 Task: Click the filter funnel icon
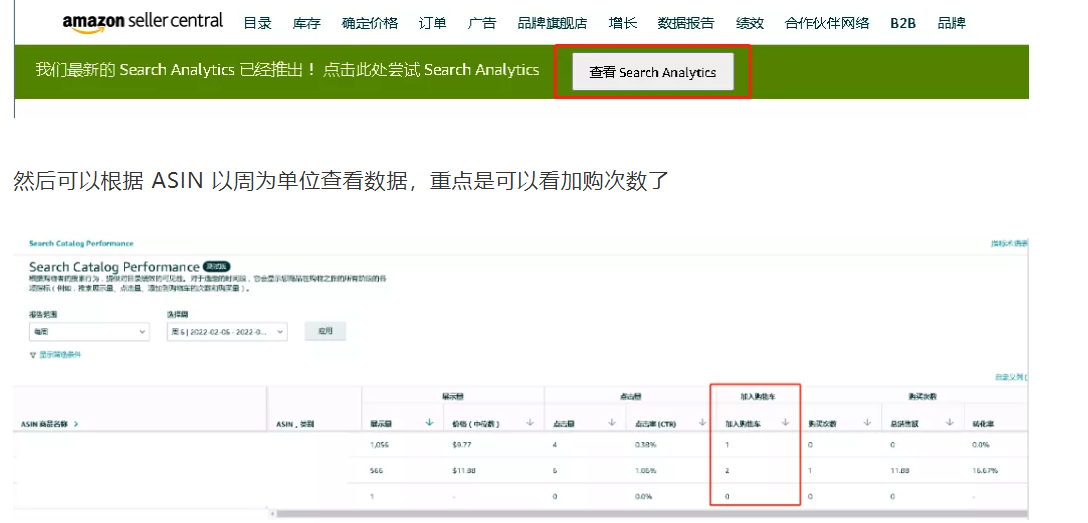click(x=33, y=354)
